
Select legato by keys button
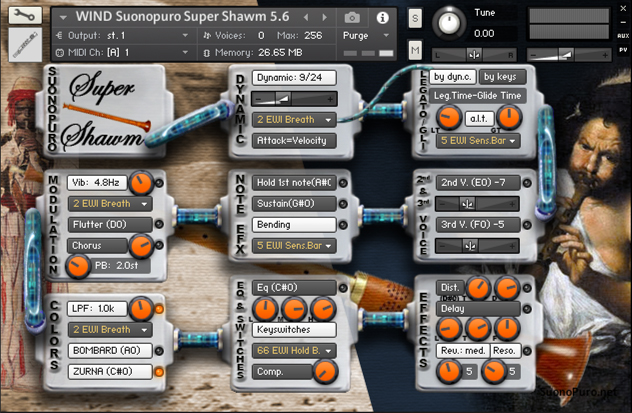tap(502, 77)
